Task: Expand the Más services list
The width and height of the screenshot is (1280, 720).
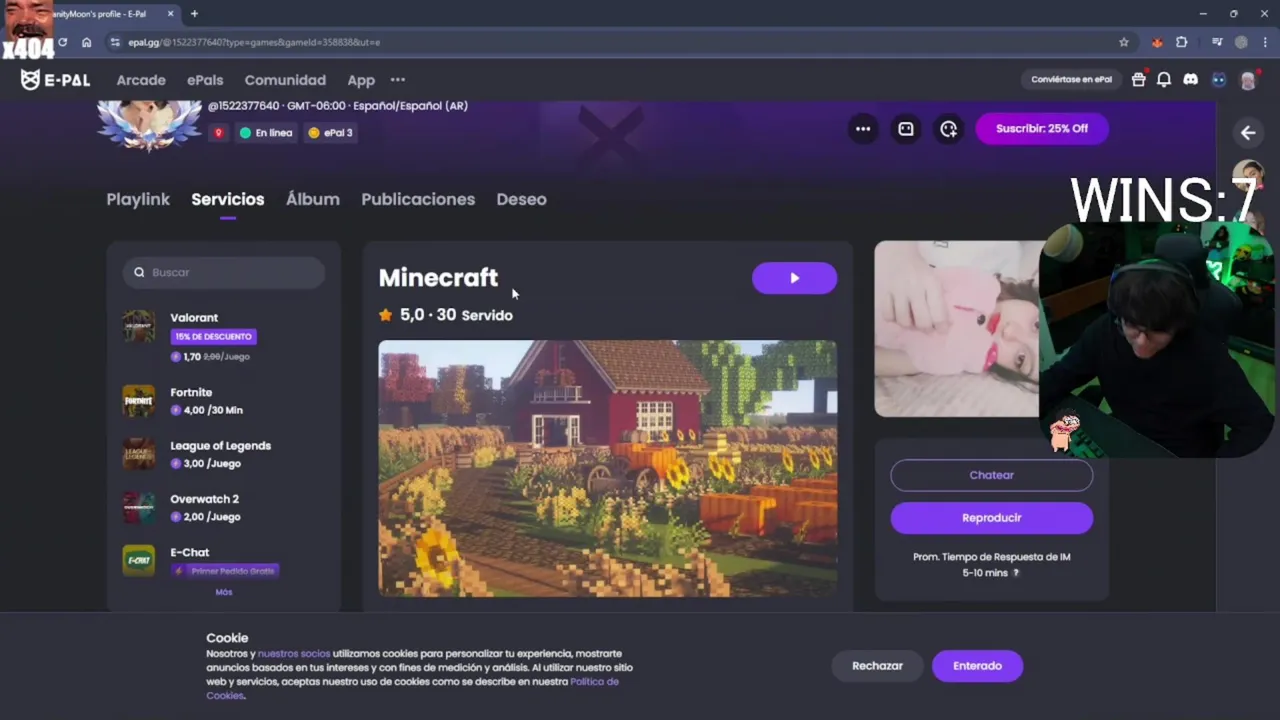Action: [224, 592]
